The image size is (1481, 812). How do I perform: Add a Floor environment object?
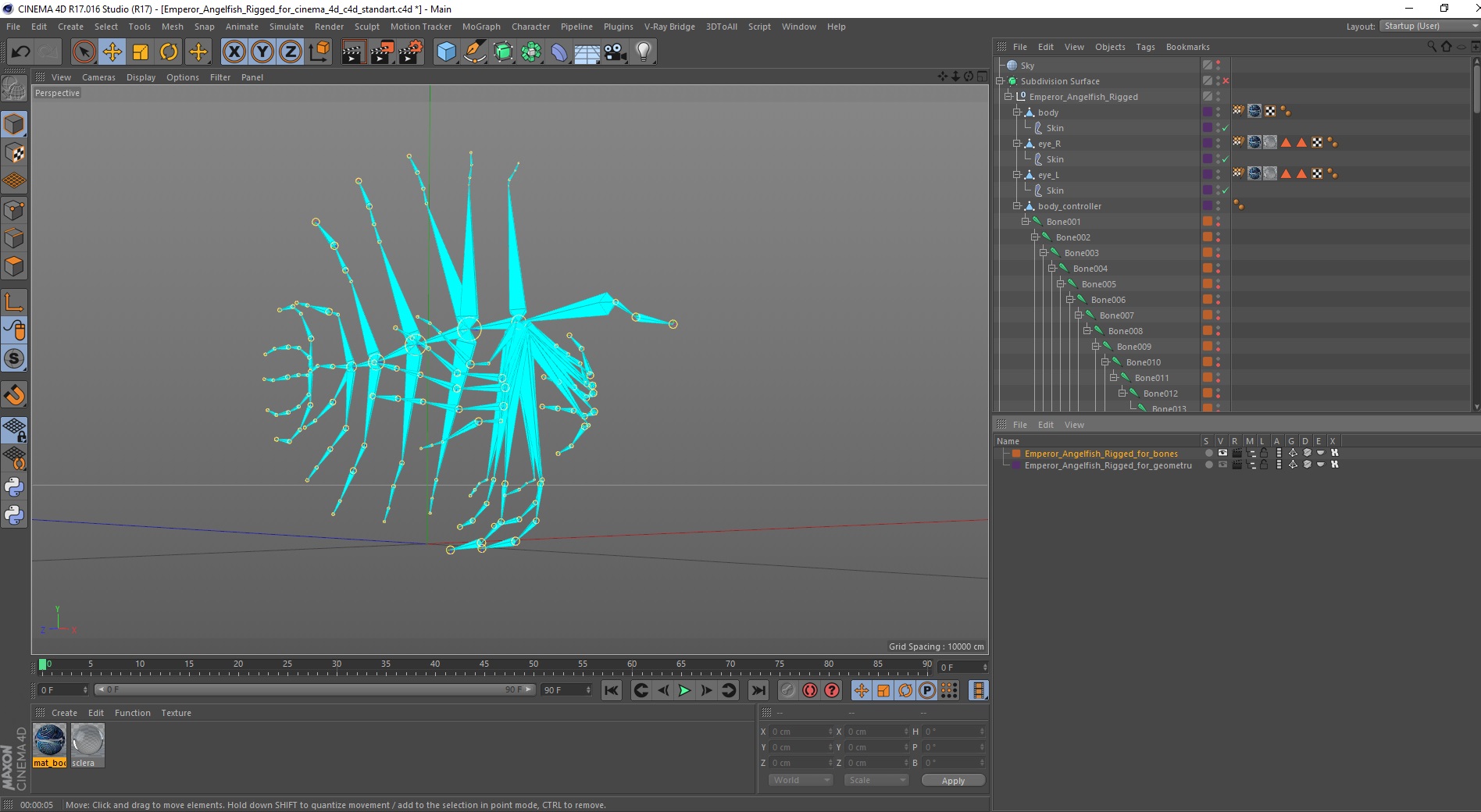point(587,52)
